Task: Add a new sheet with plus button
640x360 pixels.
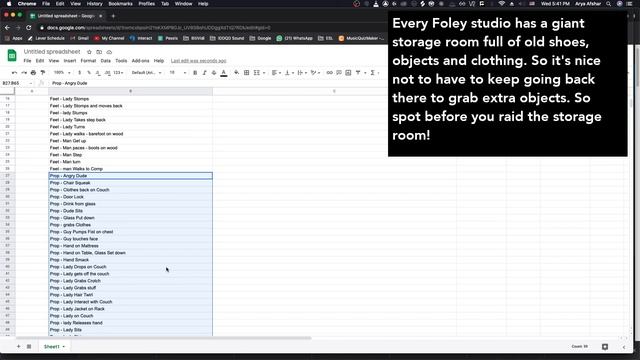Action: tap(18, 347)
